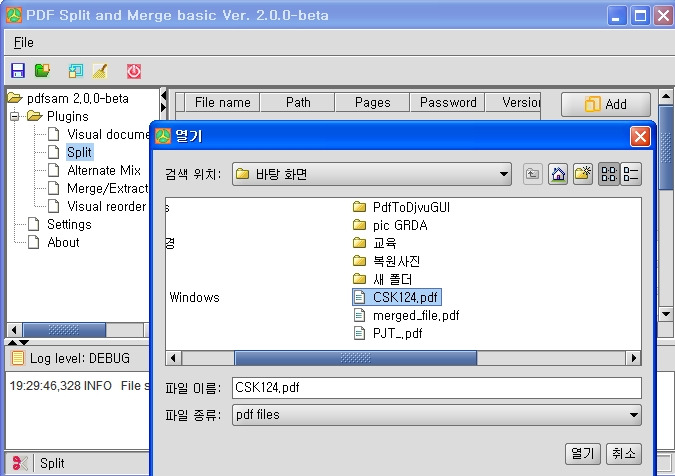Click the Home desktop icon in dialog
Viewport: 675px width, 476px height.
(558, 174)
